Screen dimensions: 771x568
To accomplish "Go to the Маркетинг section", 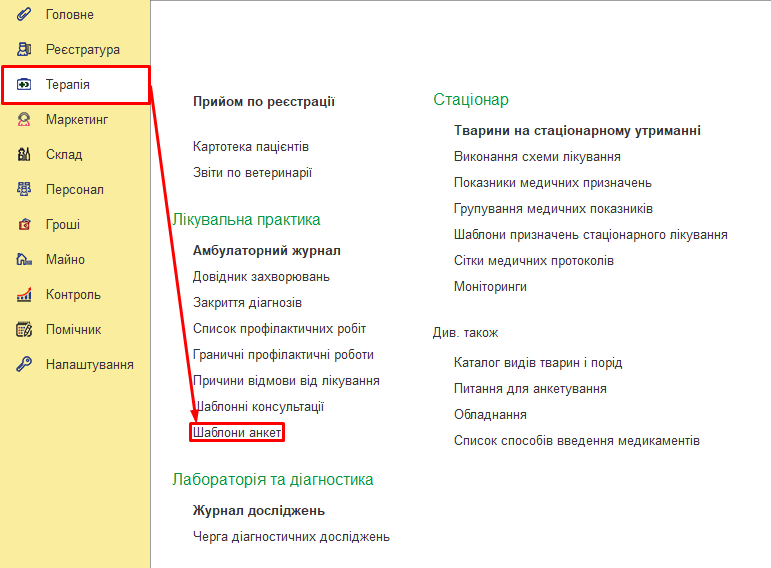I will click(75, 120).
